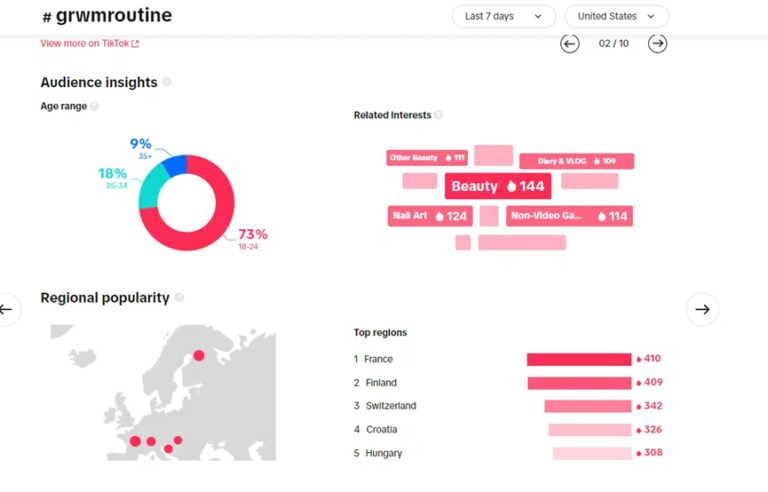Click the left carousel arrow button
The height and width of the screenshot is (492, 768).
(x=6, y=309)
